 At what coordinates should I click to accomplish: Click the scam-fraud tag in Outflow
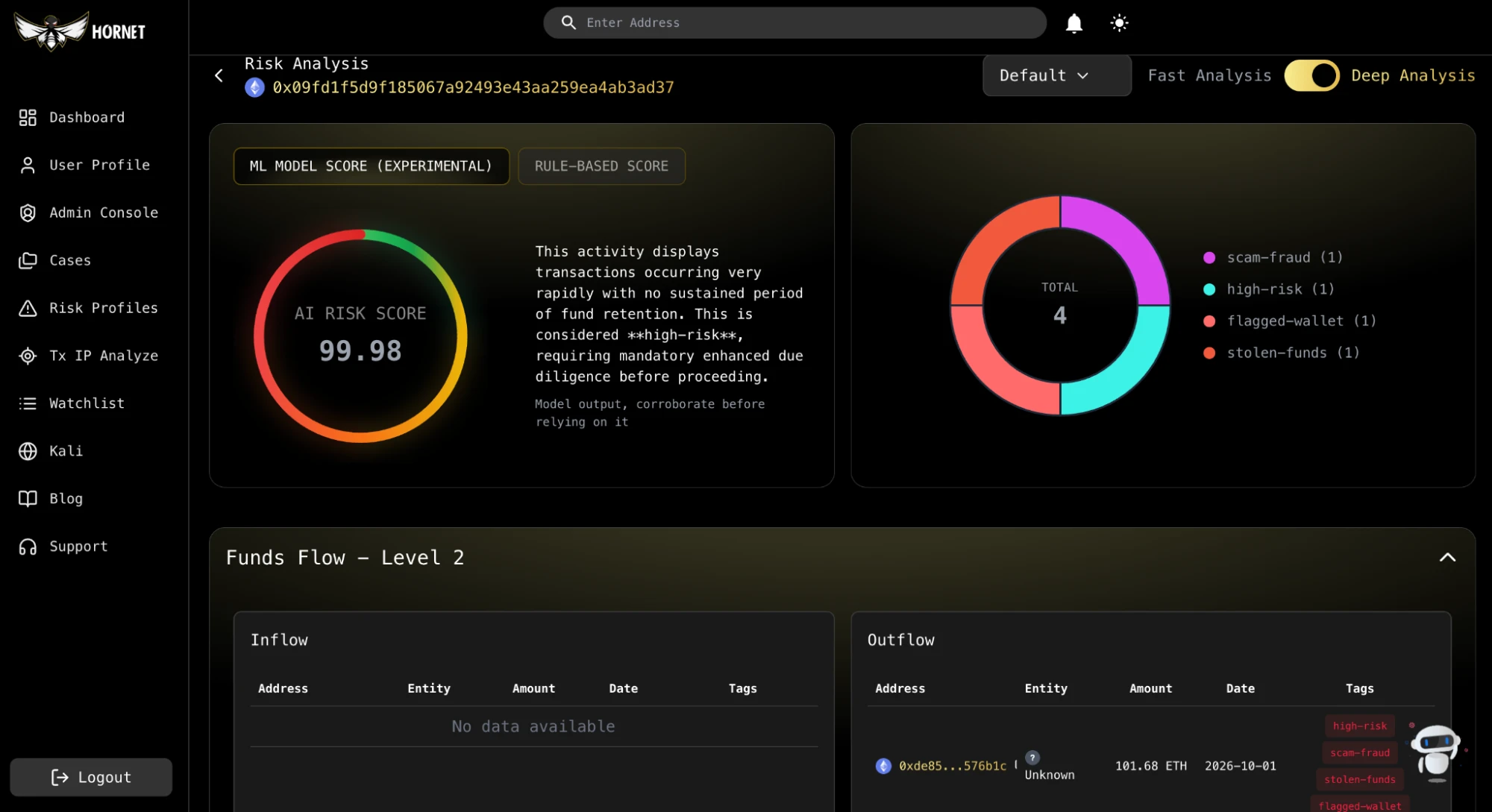tap(1360, 753)
